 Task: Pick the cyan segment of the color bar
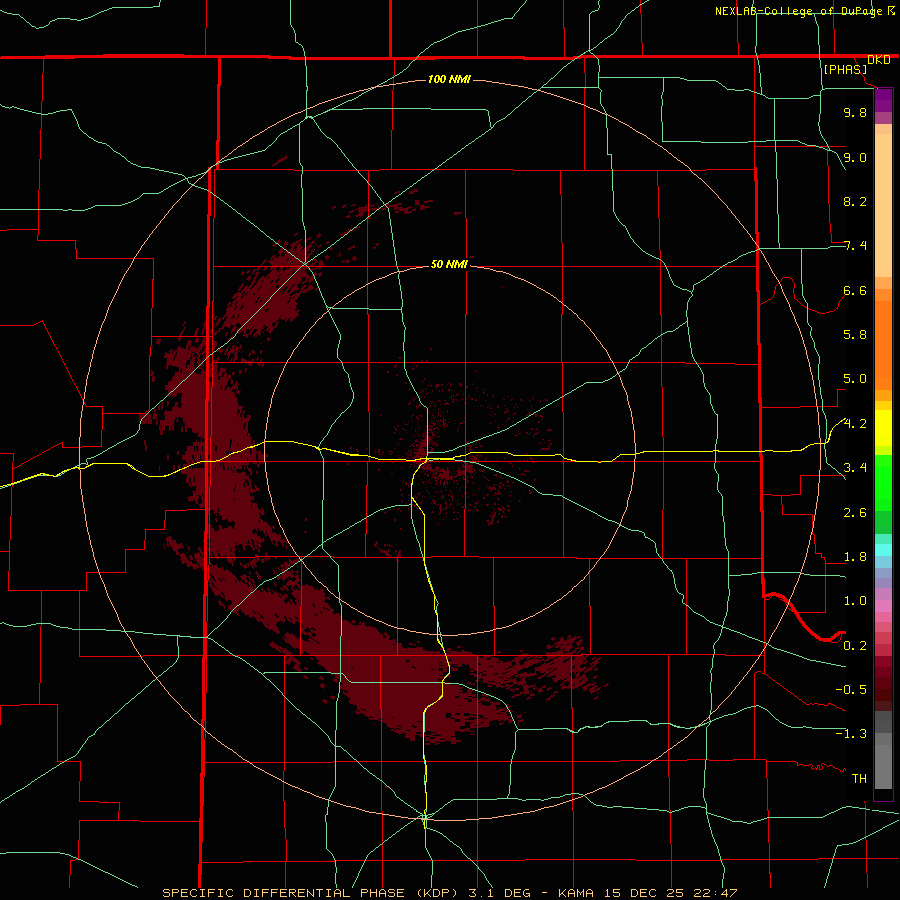tap(883, 550)
